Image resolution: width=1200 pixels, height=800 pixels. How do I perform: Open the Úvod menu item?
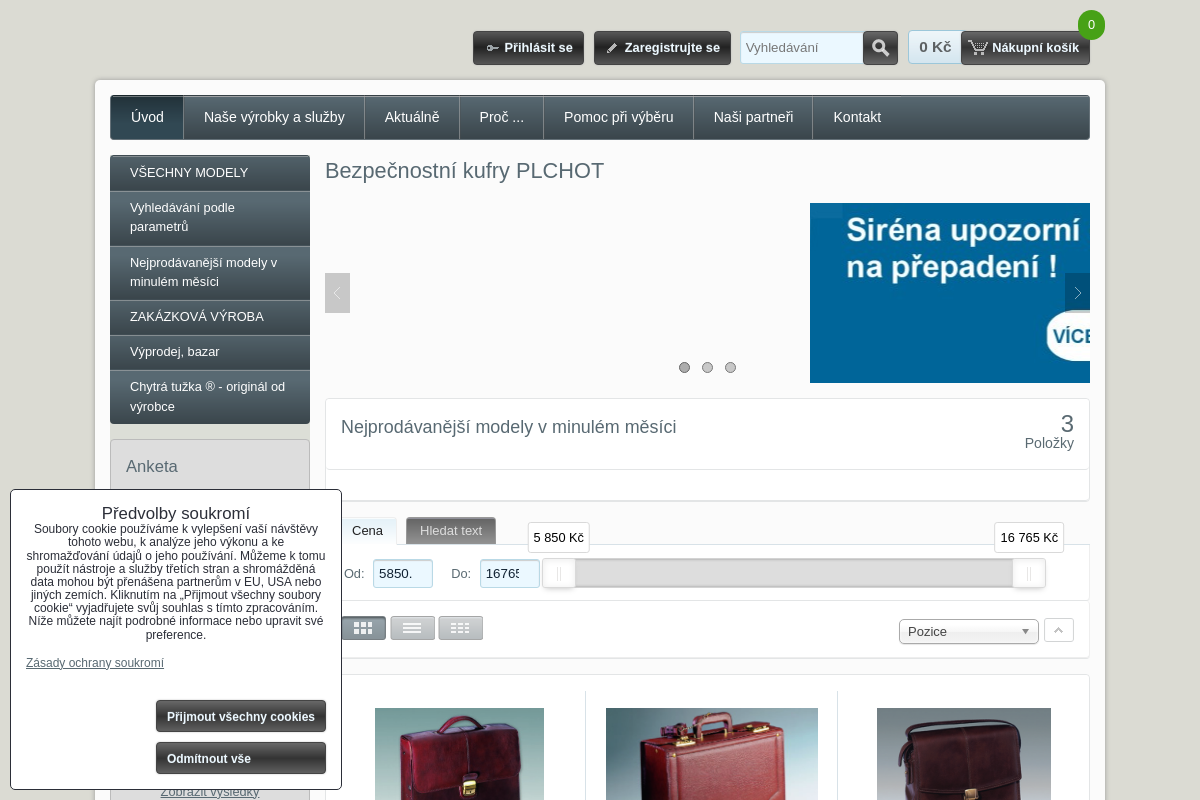[x=147, y=117]
